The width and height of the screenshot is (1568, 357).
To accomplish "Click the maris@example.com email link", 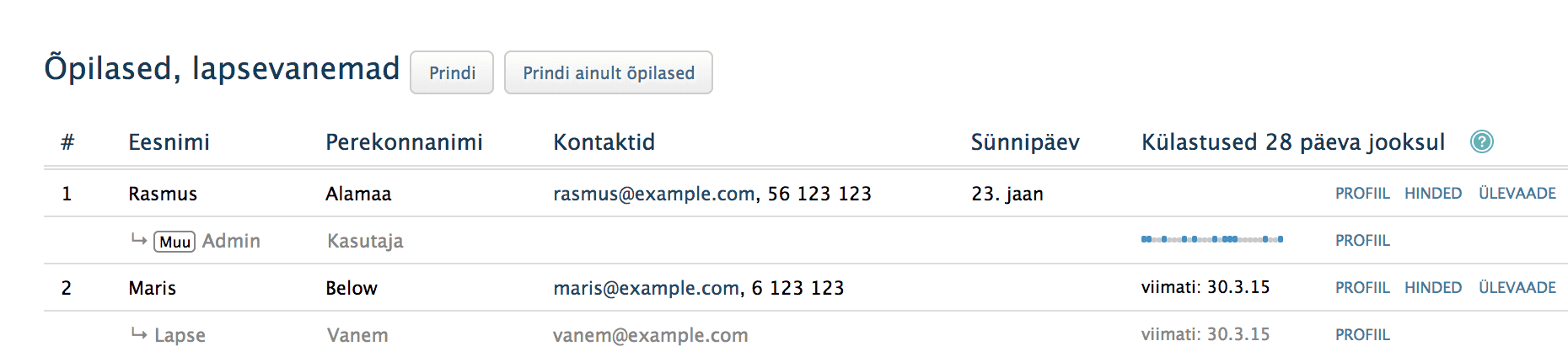I will pos(646,288).
